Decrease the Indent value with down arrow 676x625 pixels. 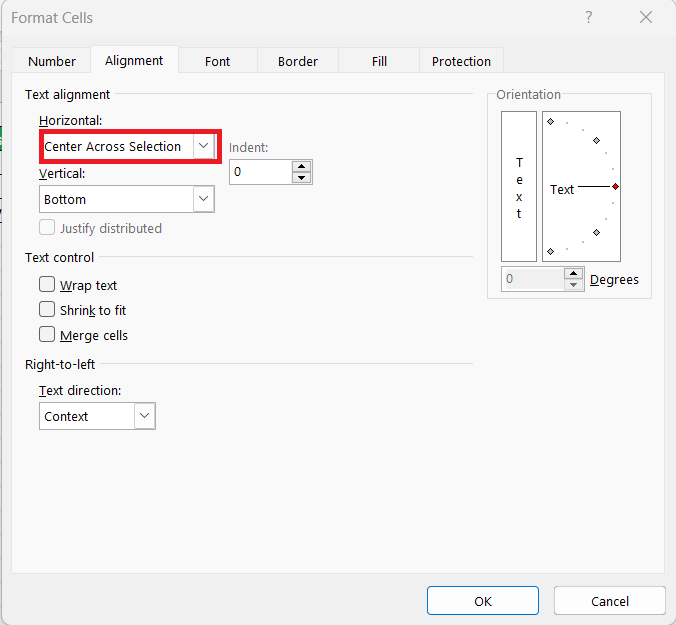301,177
